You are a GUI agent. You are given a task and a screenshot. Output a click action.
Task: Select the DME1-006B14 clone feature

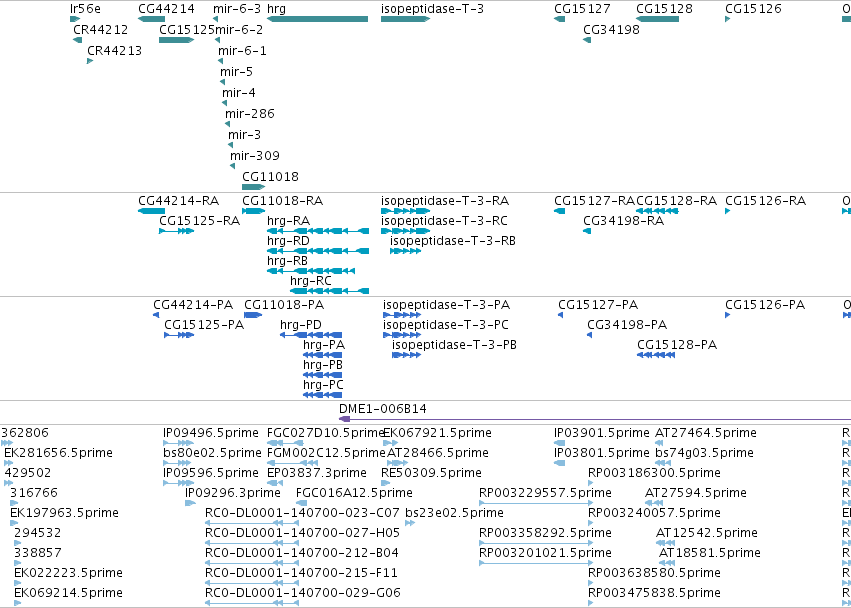(x=595, y=419)
